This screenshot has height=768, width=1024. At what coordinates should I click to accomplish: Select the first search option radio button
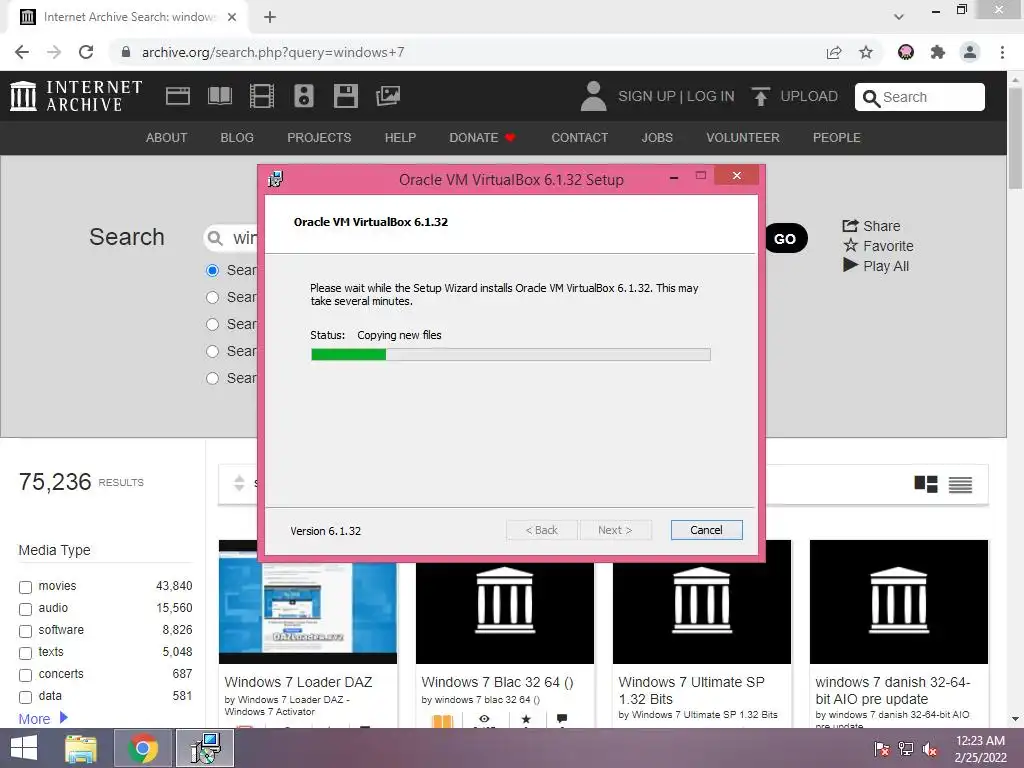(212, 270)
